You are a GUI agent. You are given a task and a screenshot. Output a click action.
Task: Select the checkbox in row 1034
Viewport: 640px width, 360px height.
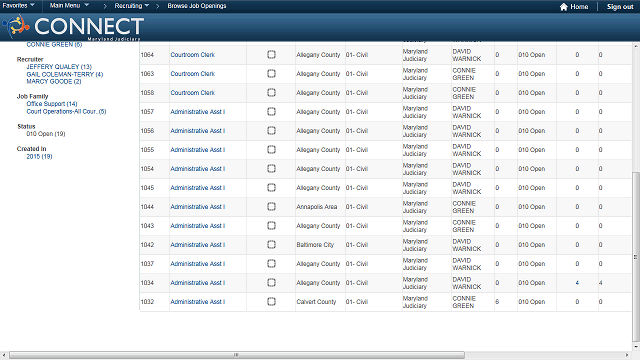coord(271,282)
